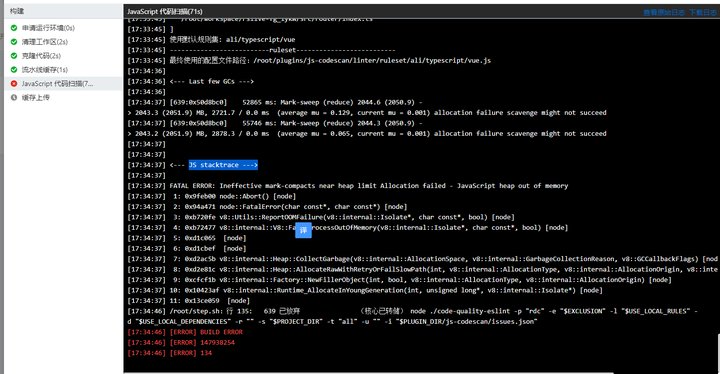Click the '11: 0x13ce059 [node]' line
Viewport: 720px width, 374px height.
(x=189, y=301)
